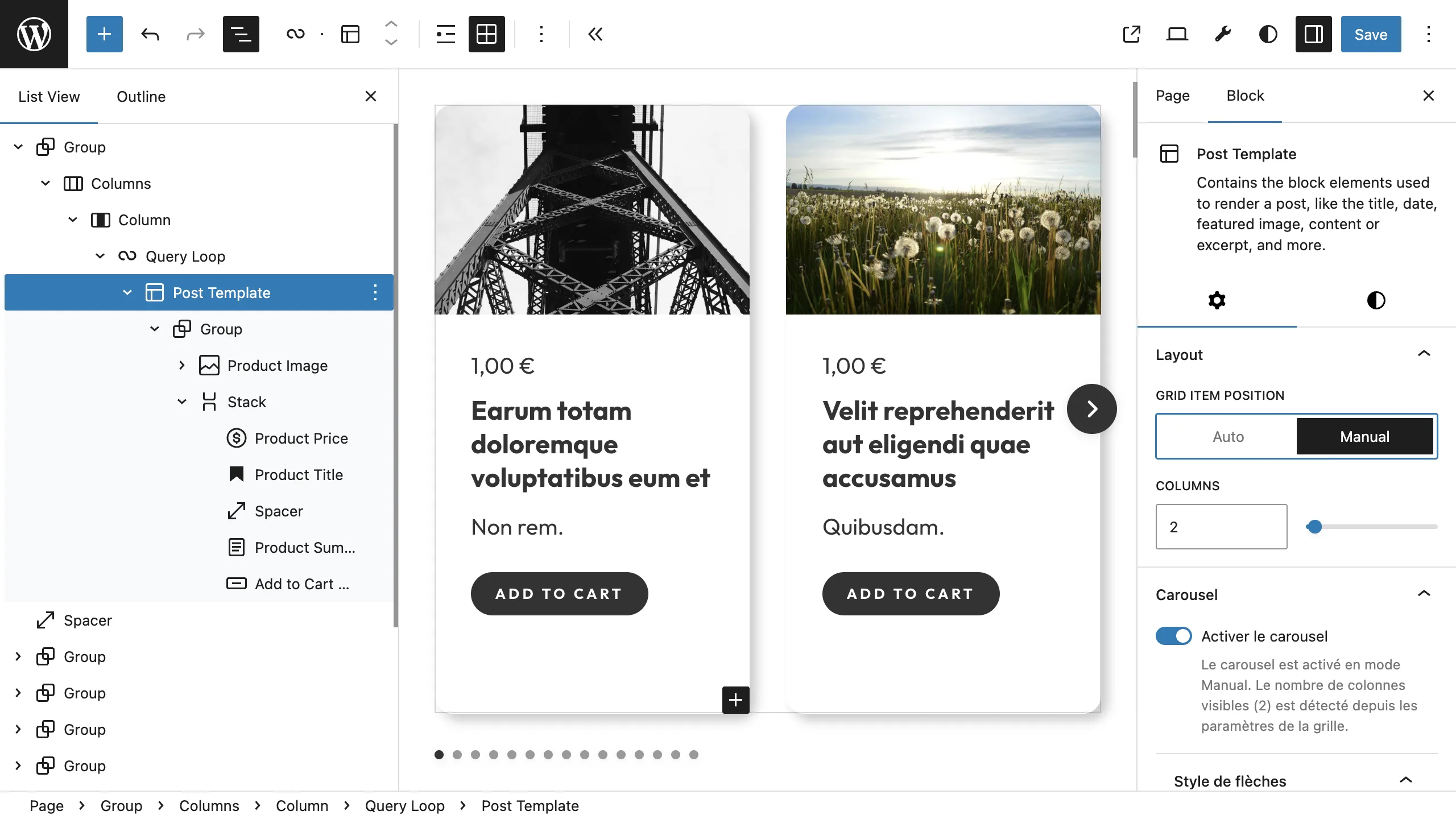Viewport: 1456px width, 819px height.
Task: Disable the 'Activer le carousel' toggle
Action: point(1173,636)
